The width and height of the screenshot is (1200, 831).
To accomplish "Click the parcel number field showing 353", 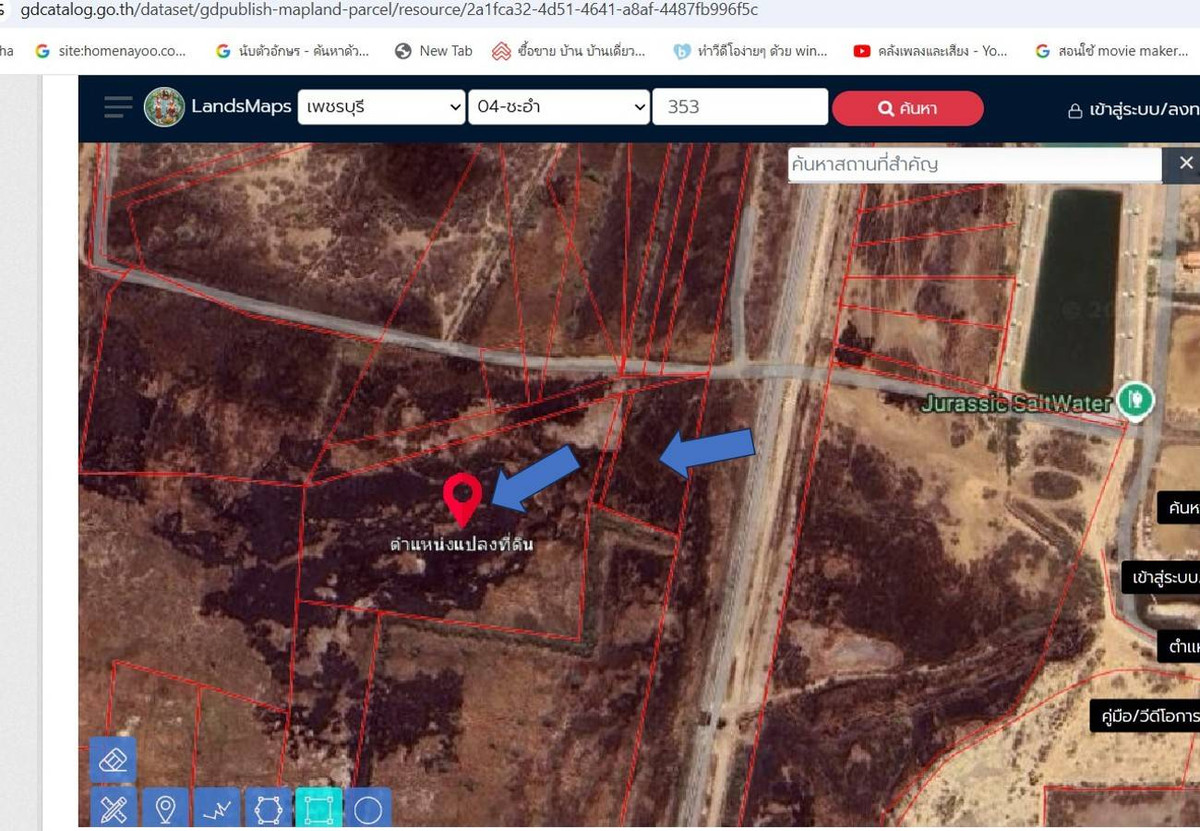I will tap(740, 107).
